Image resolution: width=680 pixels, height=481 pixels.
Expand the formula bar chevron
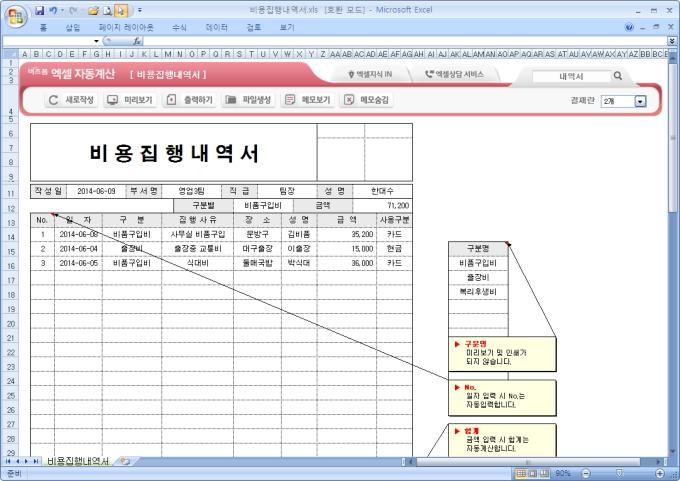(672, 41)
